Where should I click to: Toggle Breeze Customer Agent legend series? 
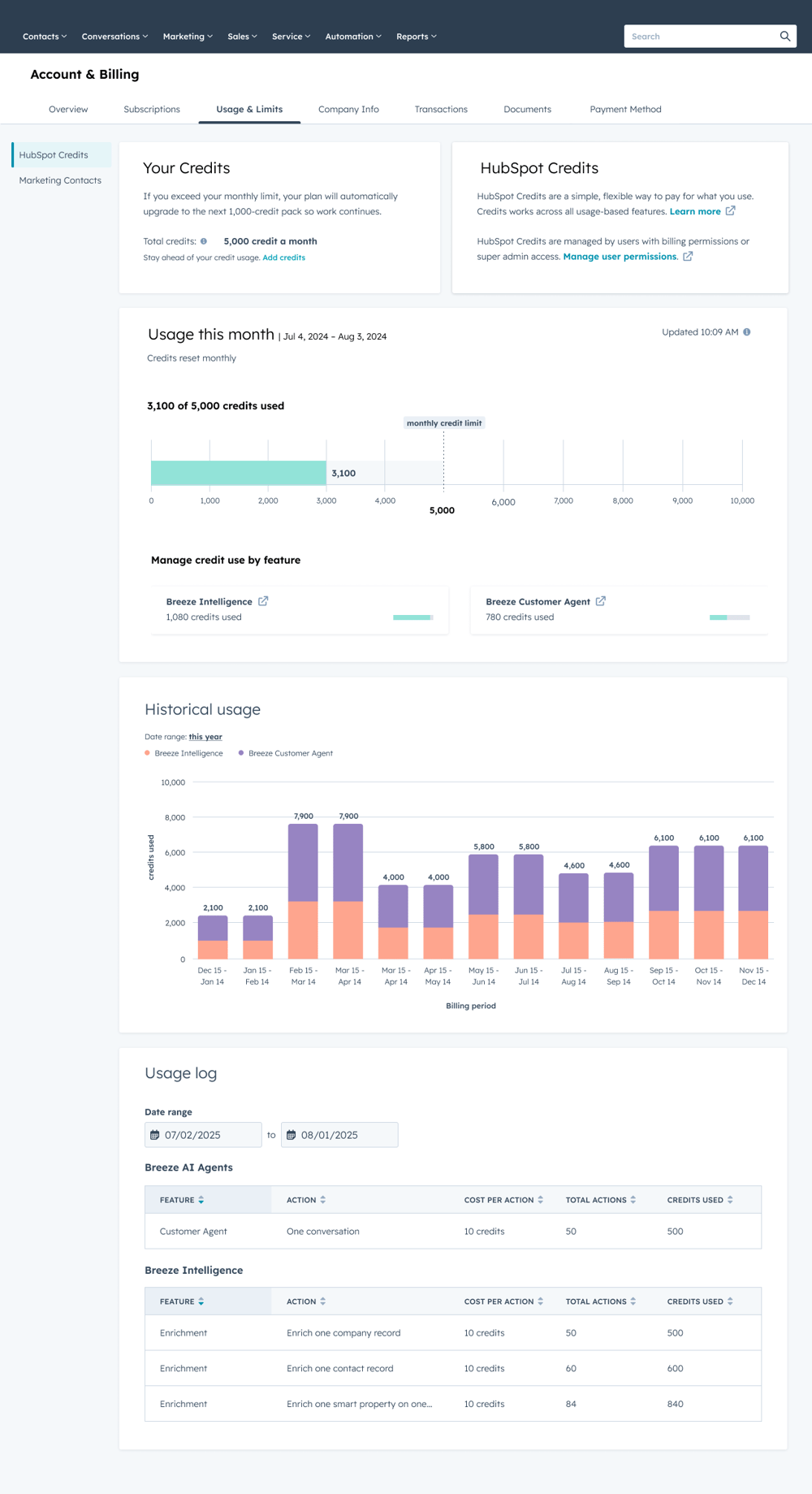tap(286, 753)
